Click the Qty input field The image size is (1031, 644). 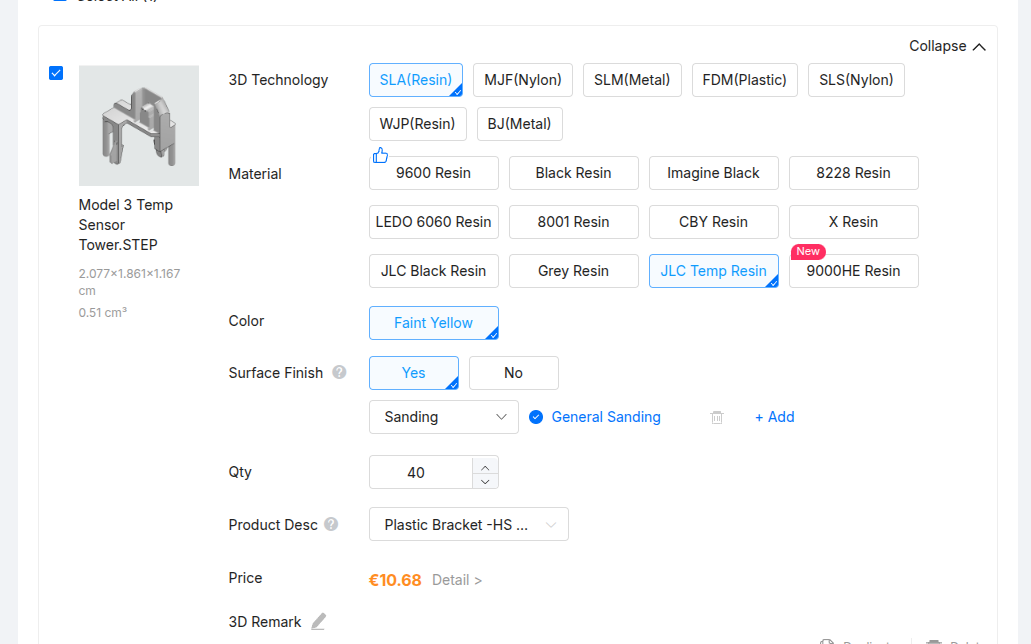point(420,472)
